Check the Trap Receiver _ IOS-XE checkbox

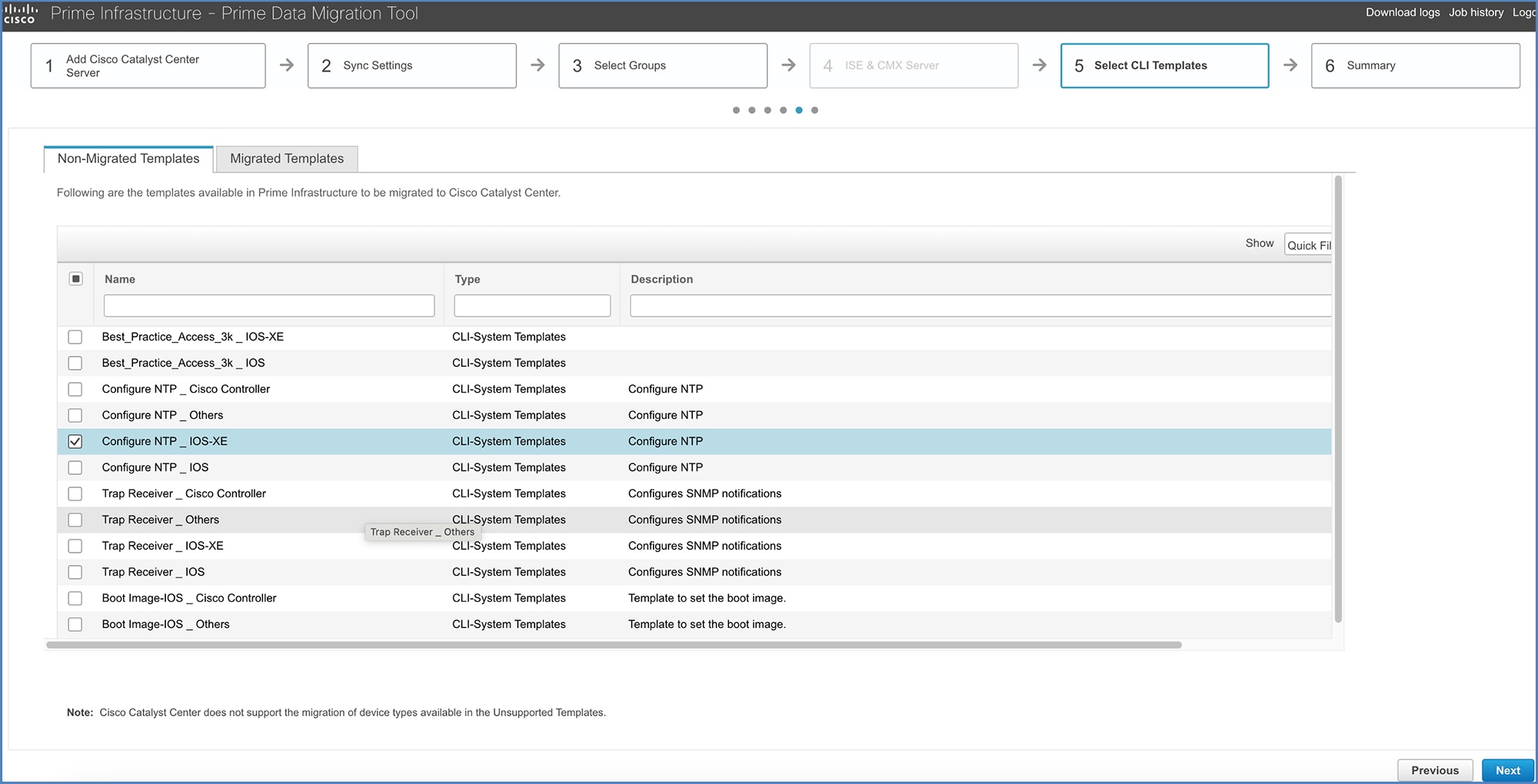tap(75, 546)
